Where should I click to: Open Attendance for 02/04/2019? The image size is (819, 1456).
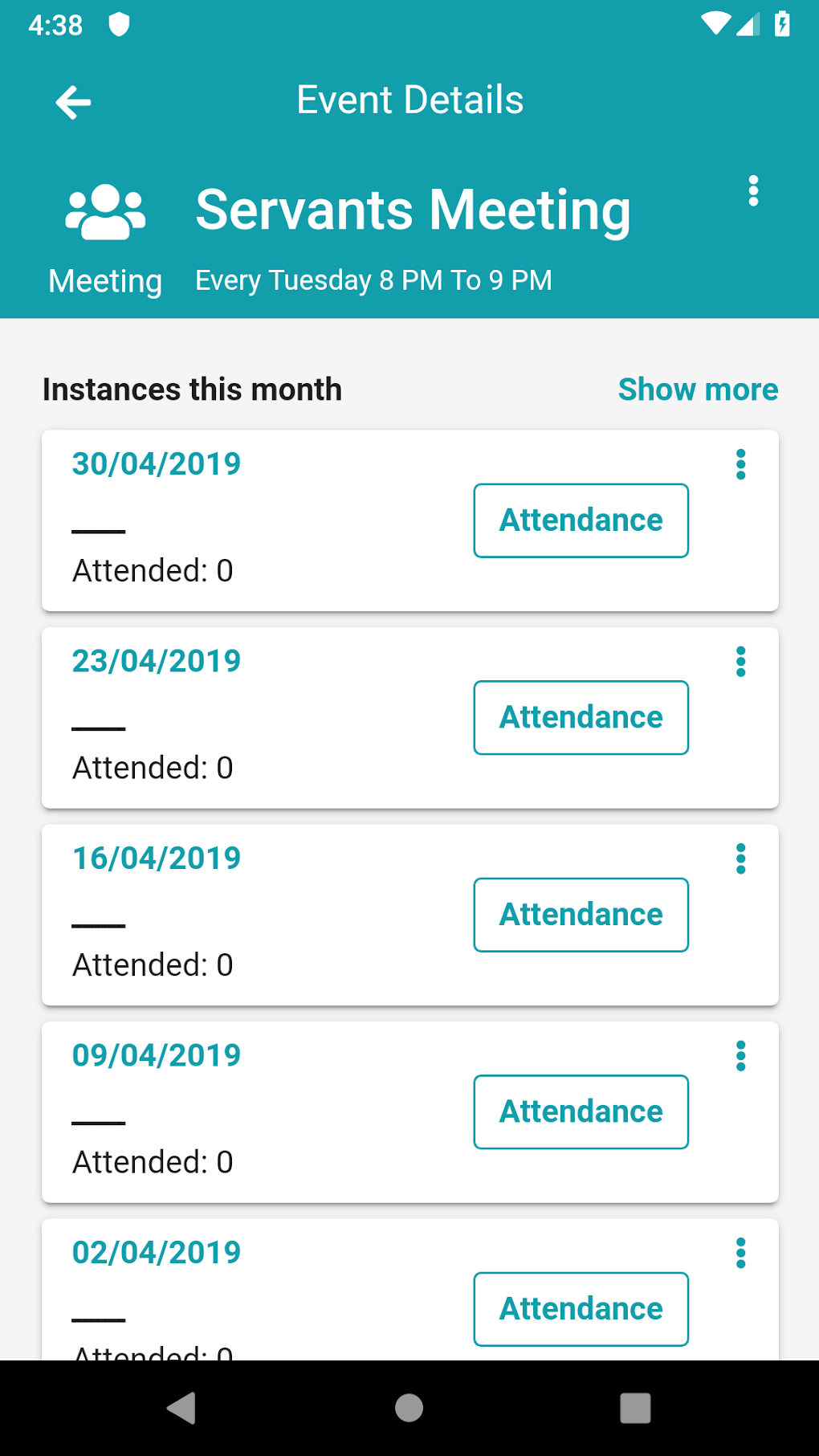click(581, 1309)
